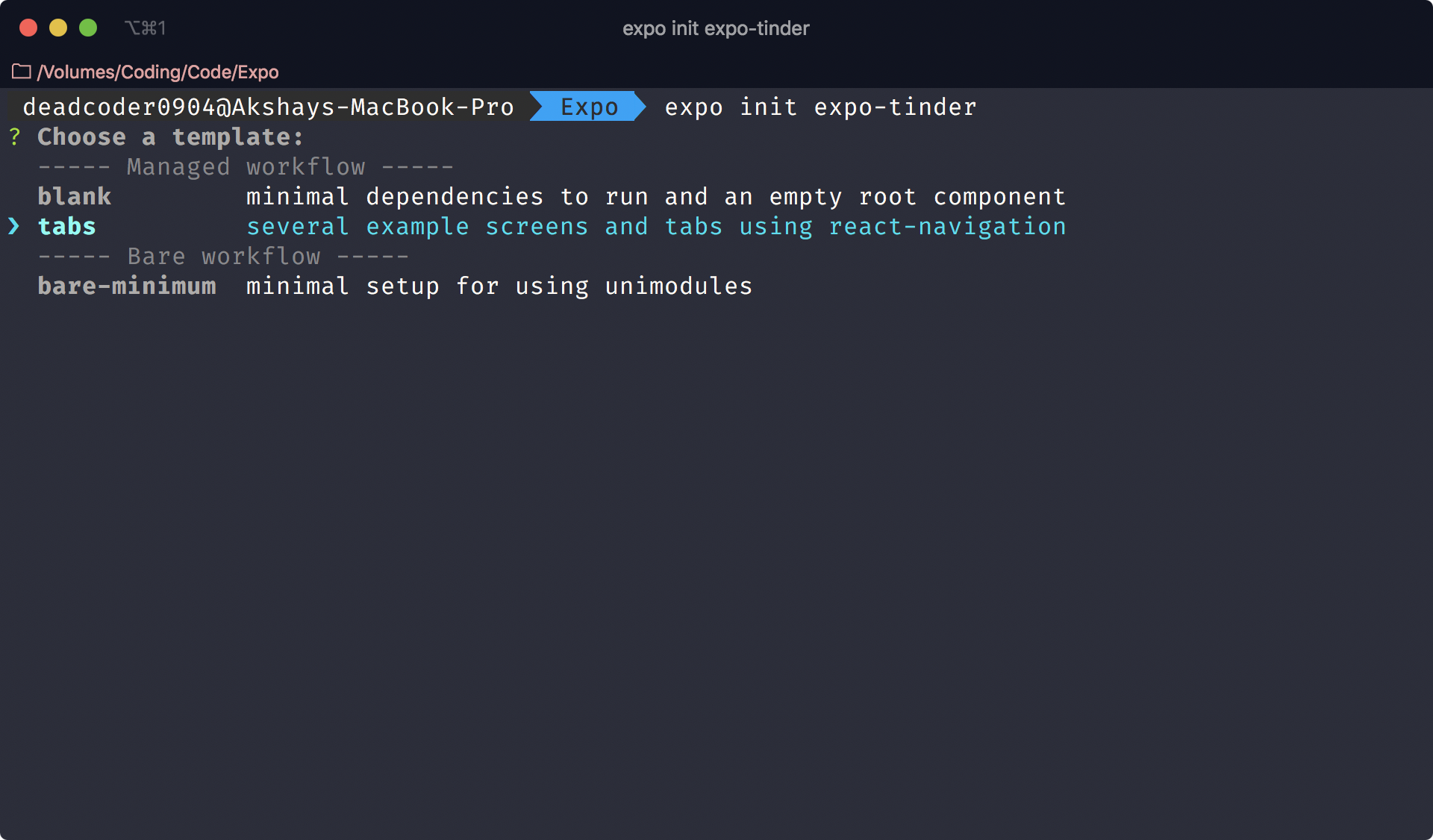Screen dimensions: 1433x840
Task: Select the tabs template option
Action: tap(66, 226)
